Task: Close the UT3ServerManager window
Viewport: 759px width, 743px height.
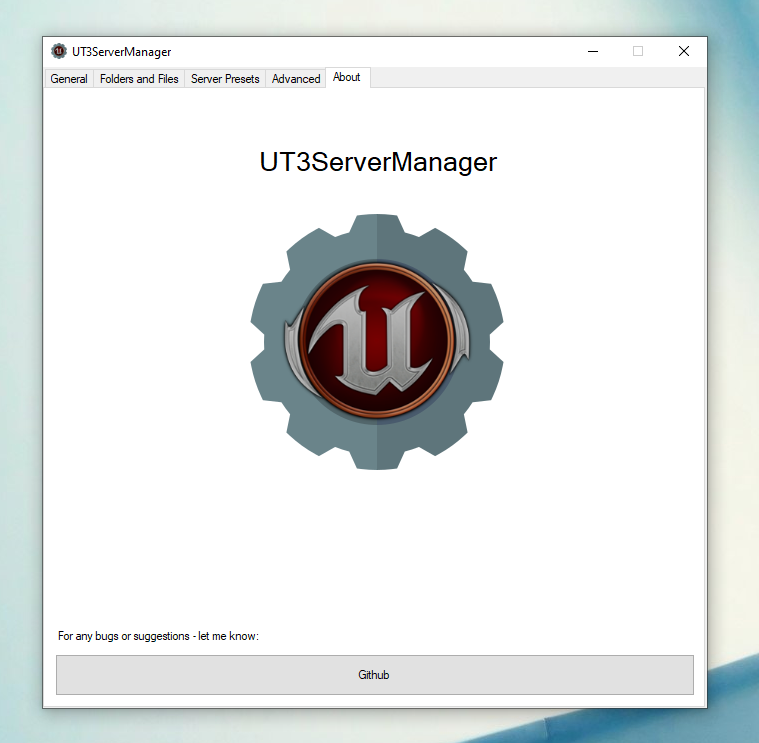Action: pos(683,51)
